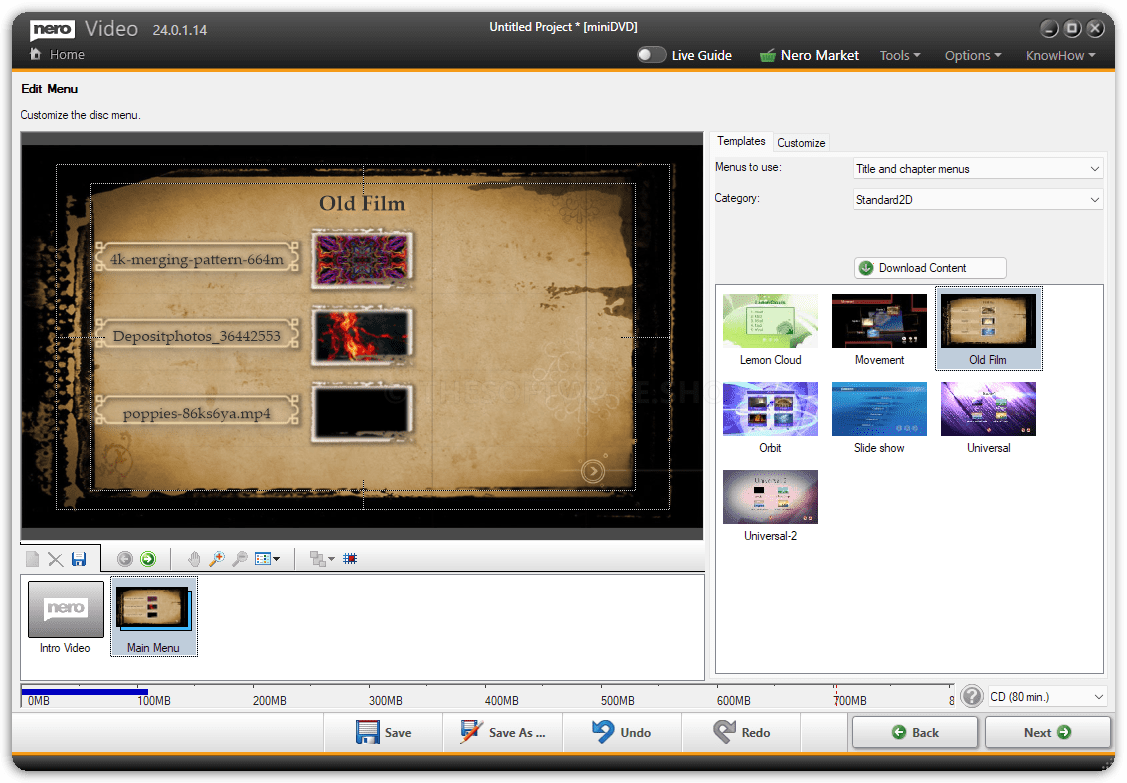Image resolution: width=1127 pixels, height=783 pixels.
Task: Click the delete X icon in menu toolbar
Action: 55,559
